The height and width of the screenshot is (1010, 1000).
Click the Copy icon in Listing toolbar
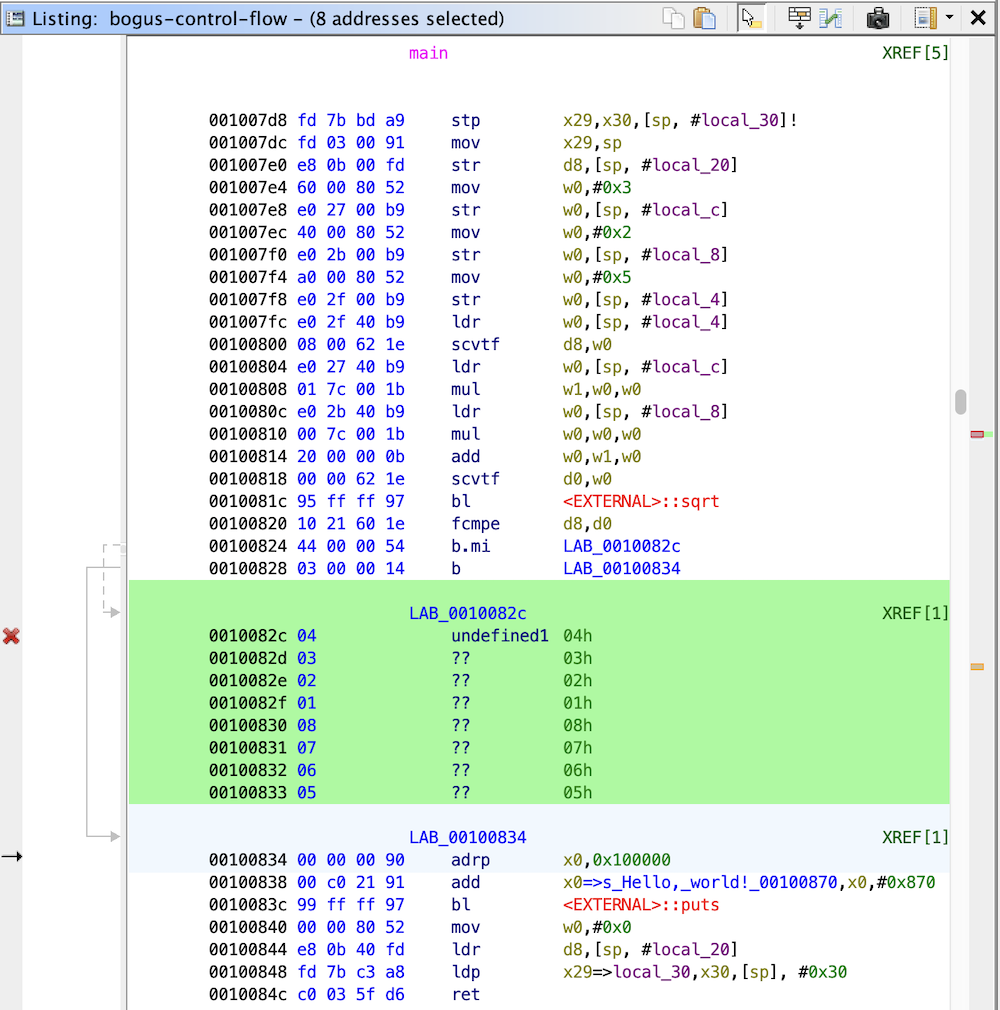(675, 18)
